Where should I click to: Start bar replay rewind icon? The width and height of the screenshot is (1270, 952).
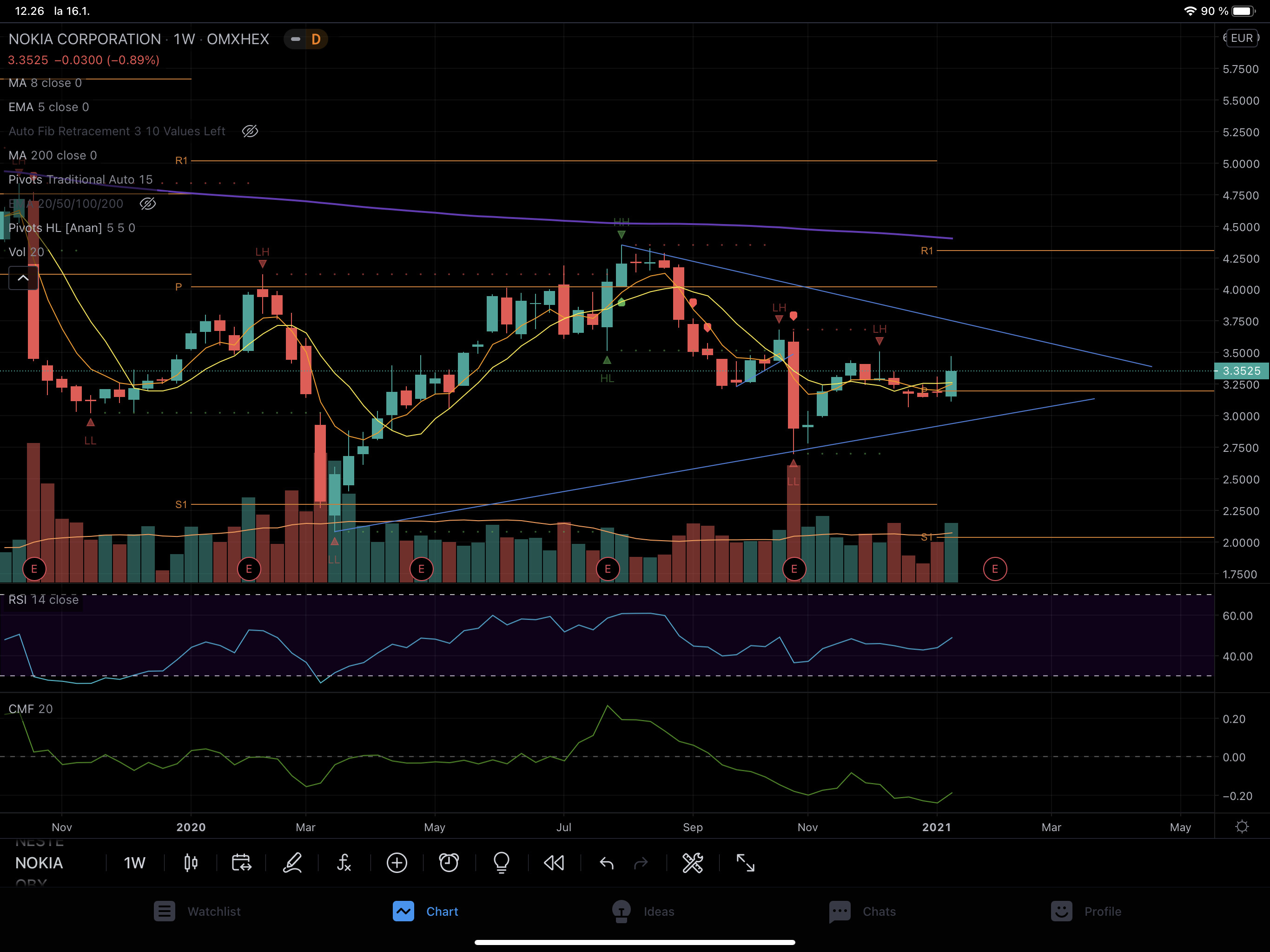point(554,862)
